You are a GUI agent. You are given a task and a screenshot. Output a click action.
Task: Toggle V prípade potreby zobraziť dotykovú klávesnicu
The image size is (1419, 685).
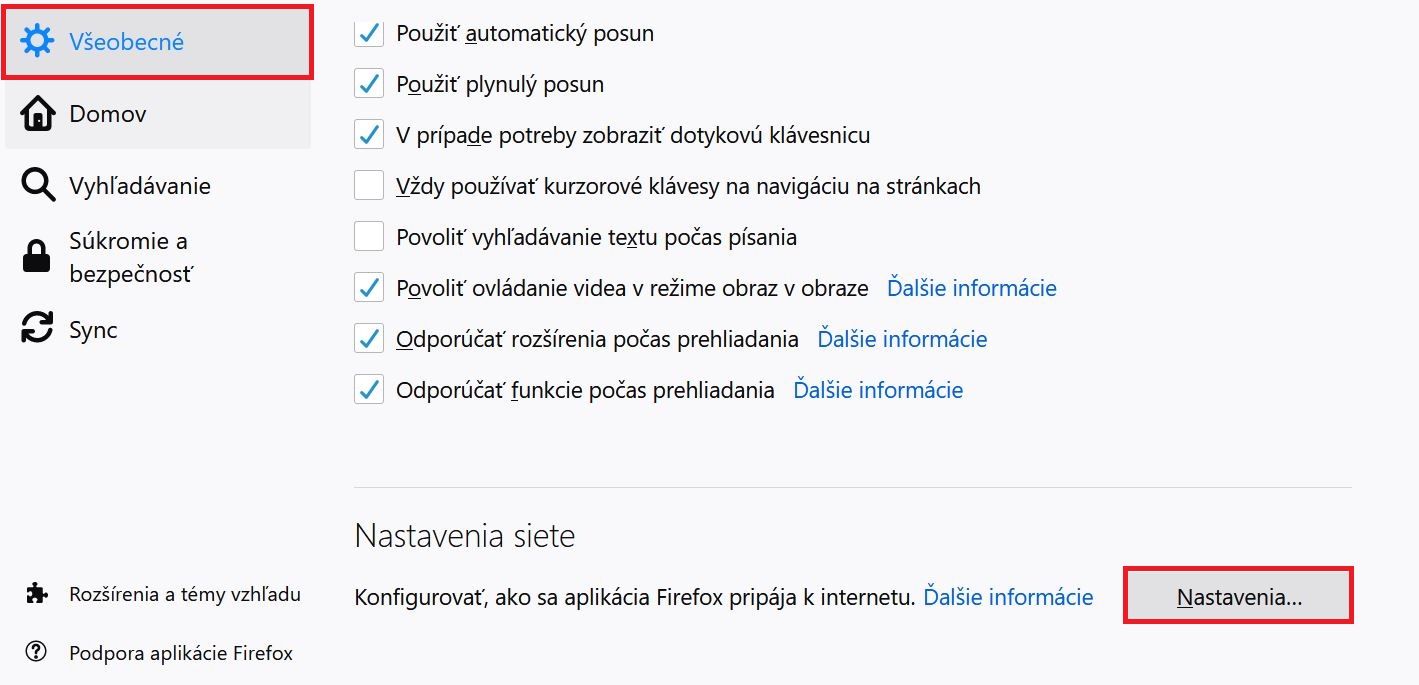[369, 135]
